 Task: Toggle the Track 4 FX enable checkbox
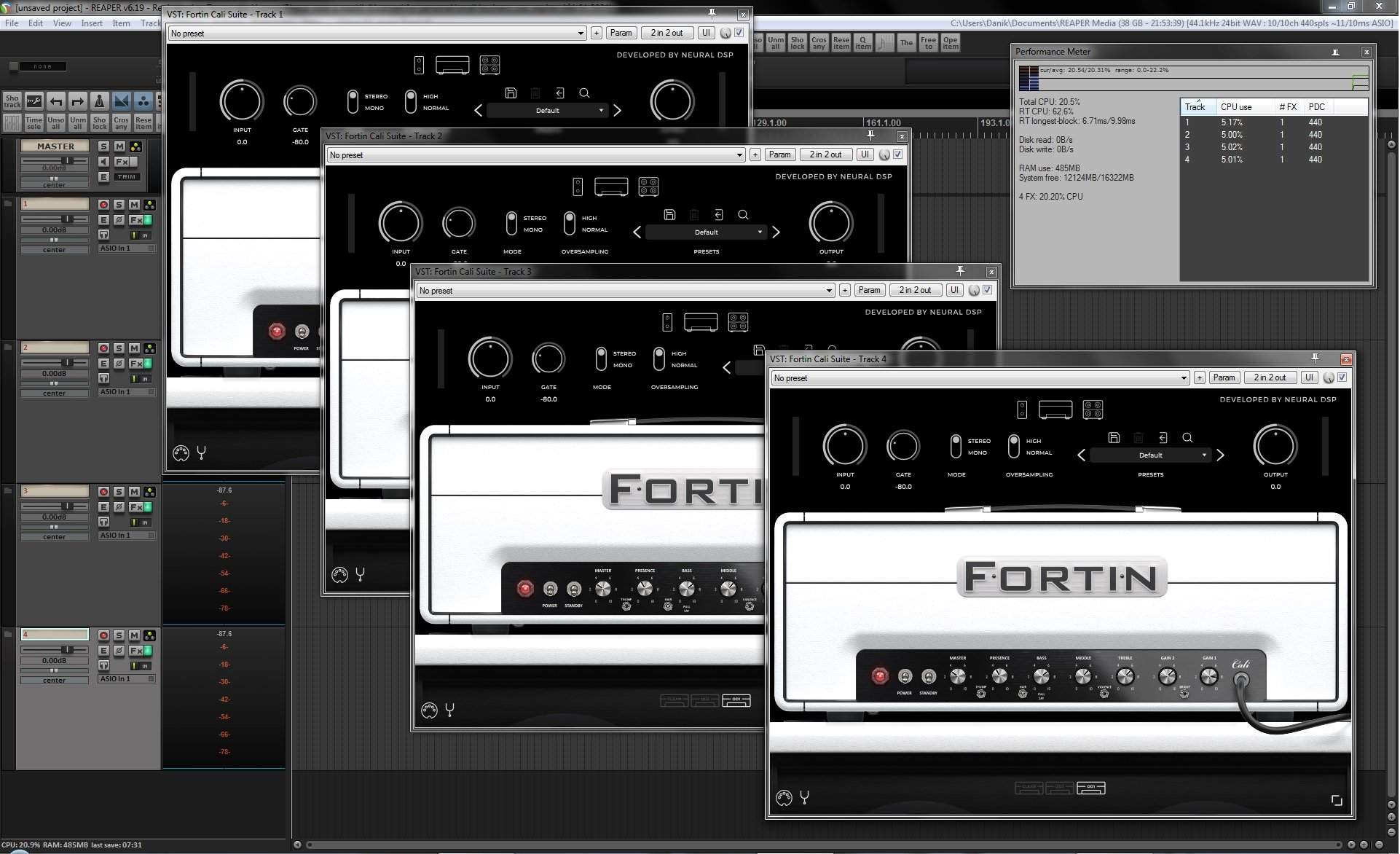point(1342,377)
